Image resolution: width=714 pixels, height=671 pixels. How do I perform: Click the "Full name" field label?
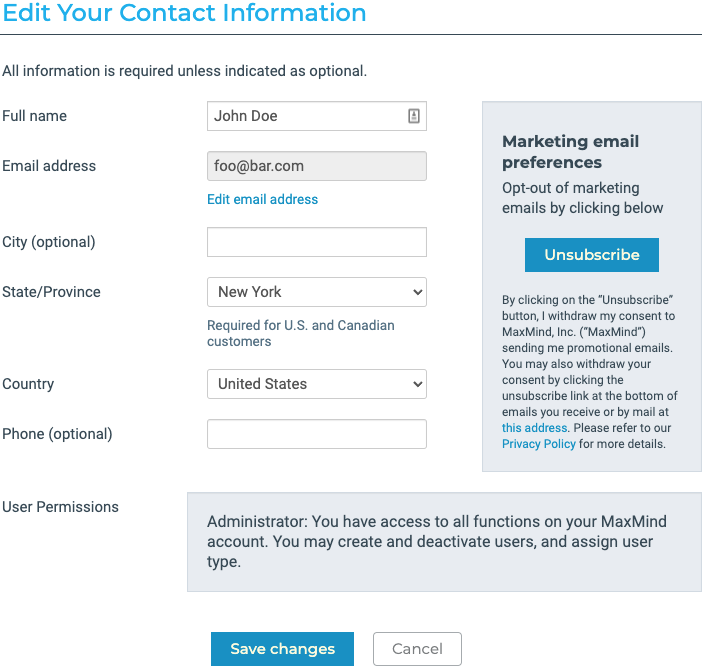click(x=35, y=116)
